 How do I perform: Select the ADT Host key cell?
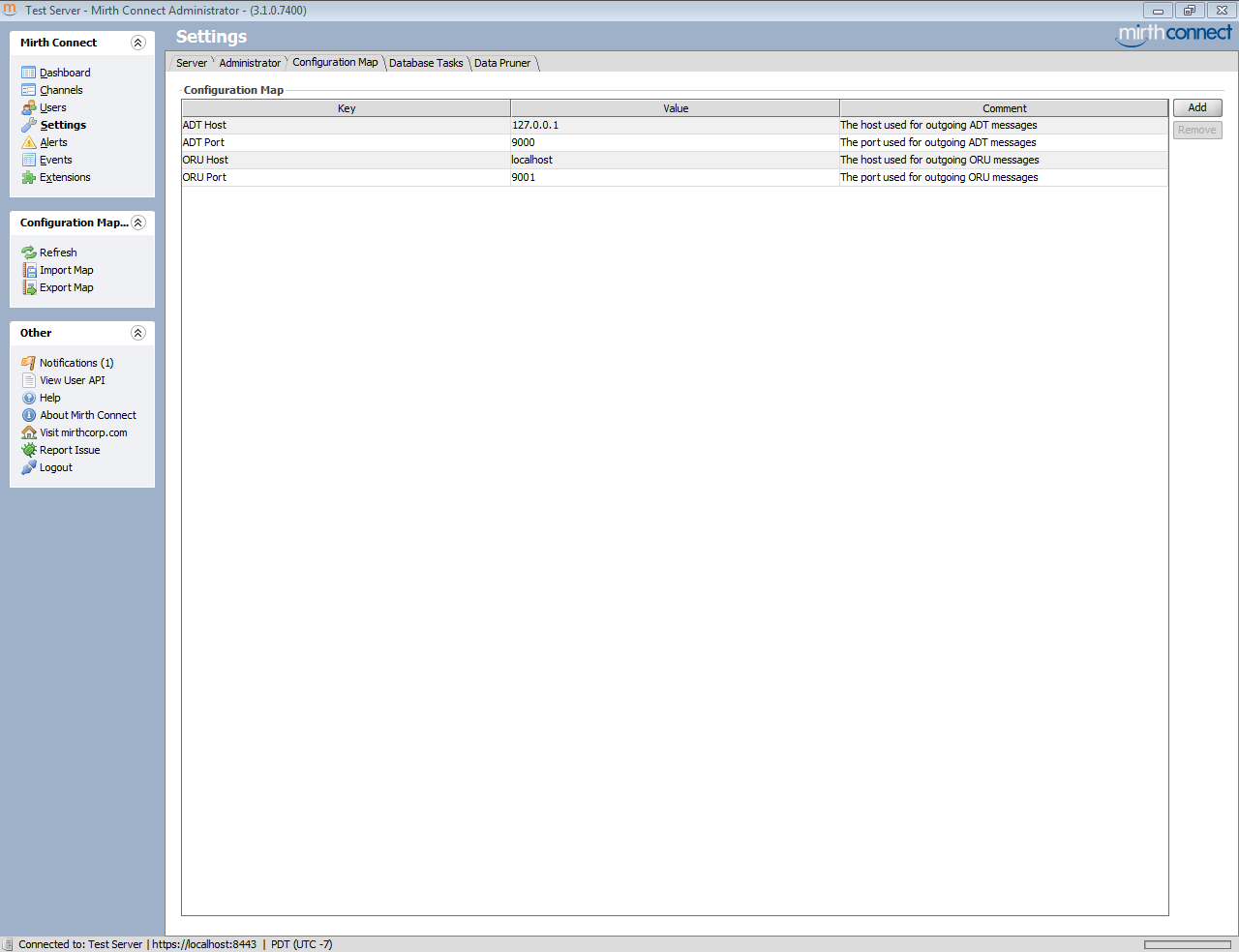pyautogui.click(x=347, y=125)
